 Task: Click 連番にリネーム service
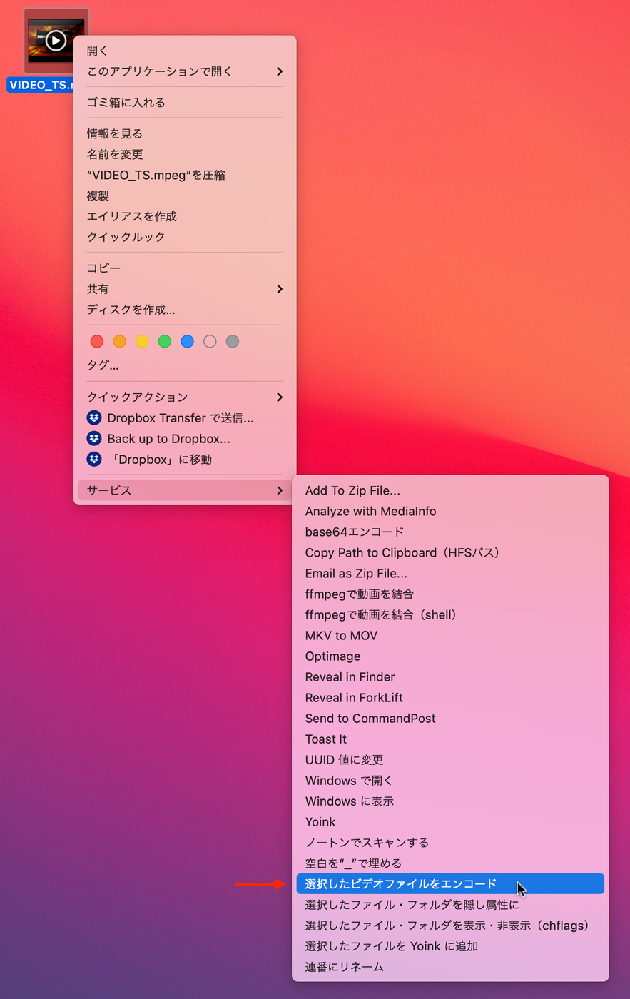click(450, 967)
